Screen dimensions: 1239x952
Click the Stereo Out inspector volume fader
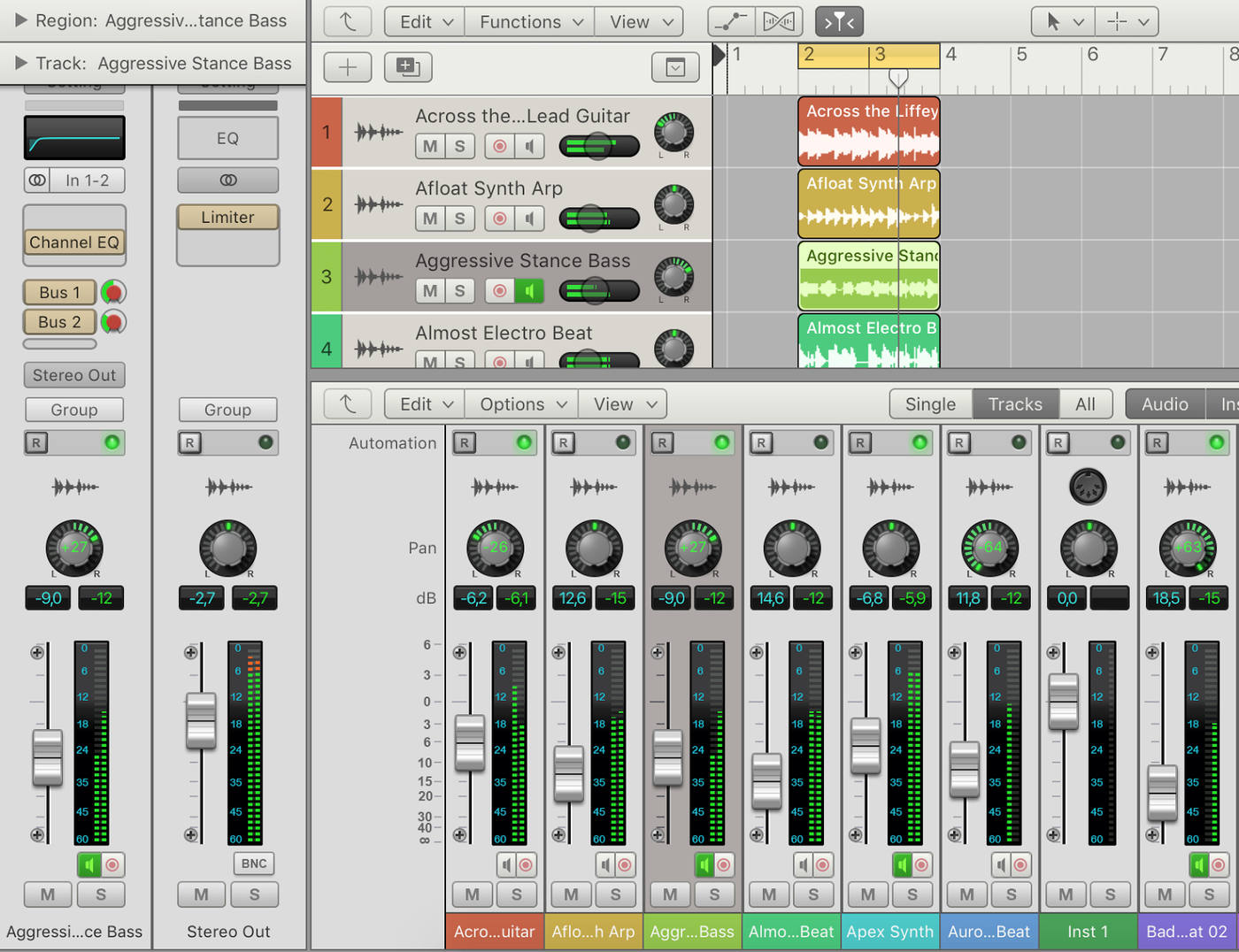[201, 721]
